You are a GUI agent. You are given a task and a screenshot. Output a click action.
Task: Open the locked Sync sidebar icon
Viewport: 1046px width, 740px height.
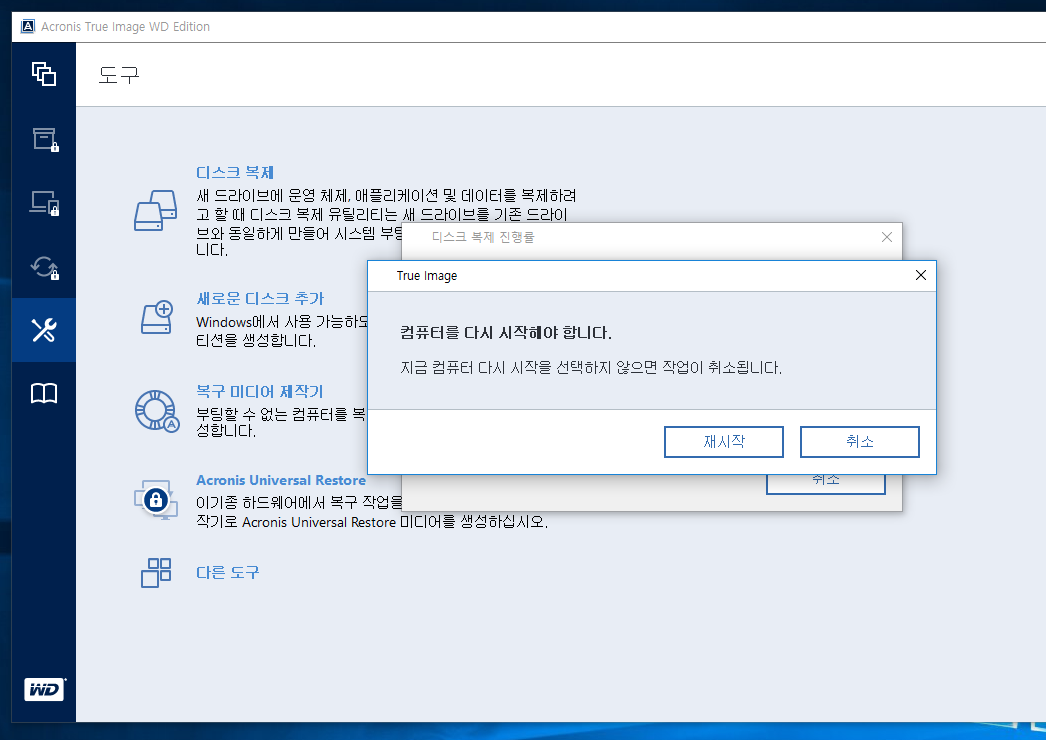tap(45, 266)
